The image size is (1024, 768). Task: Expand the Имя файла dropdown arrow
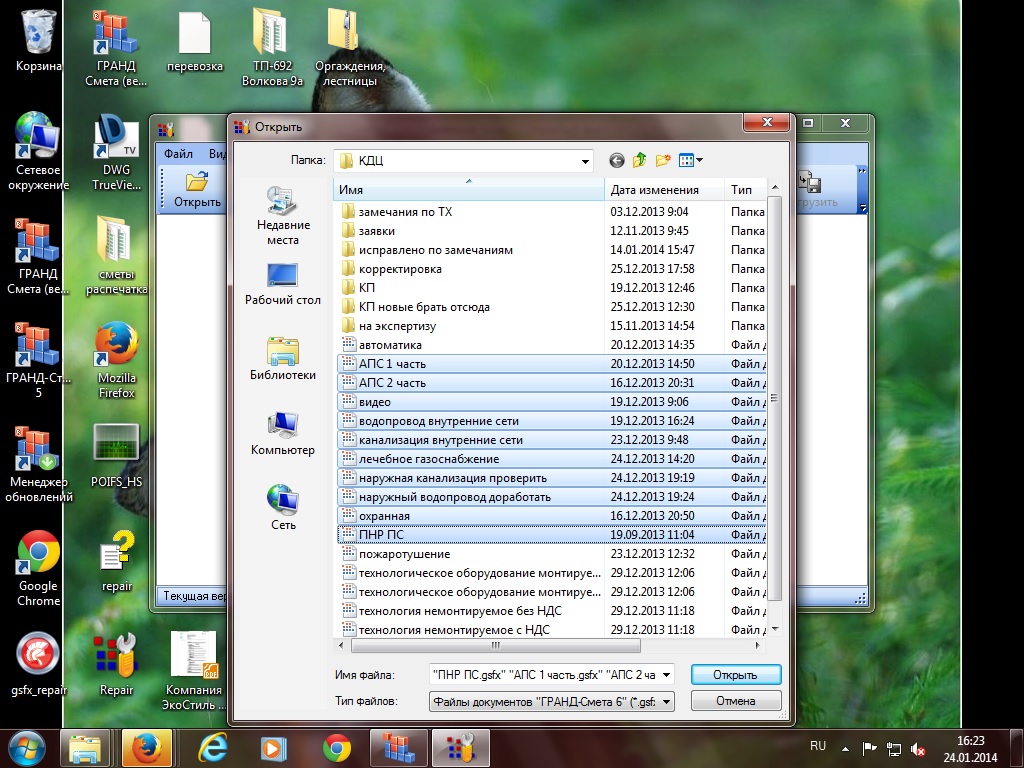pos(666,675)
